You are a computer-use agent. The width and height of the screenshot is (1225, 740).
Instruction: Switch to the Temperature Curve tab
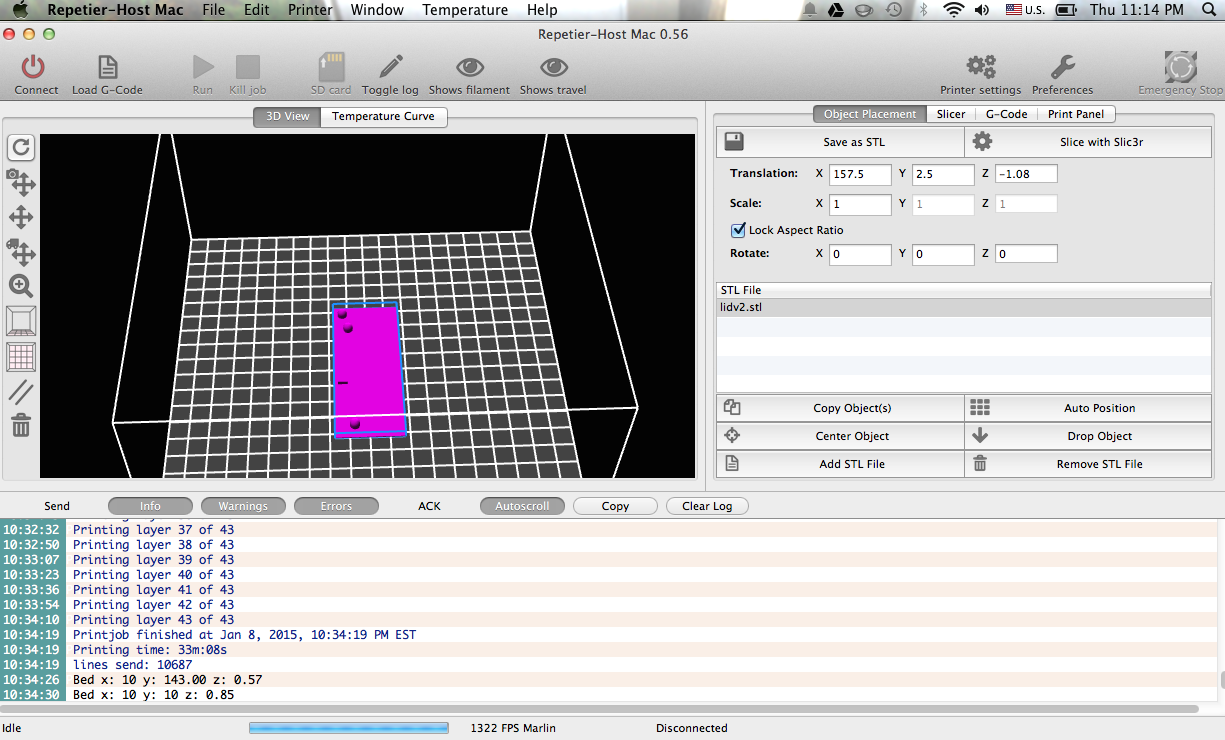coord(383,116)
